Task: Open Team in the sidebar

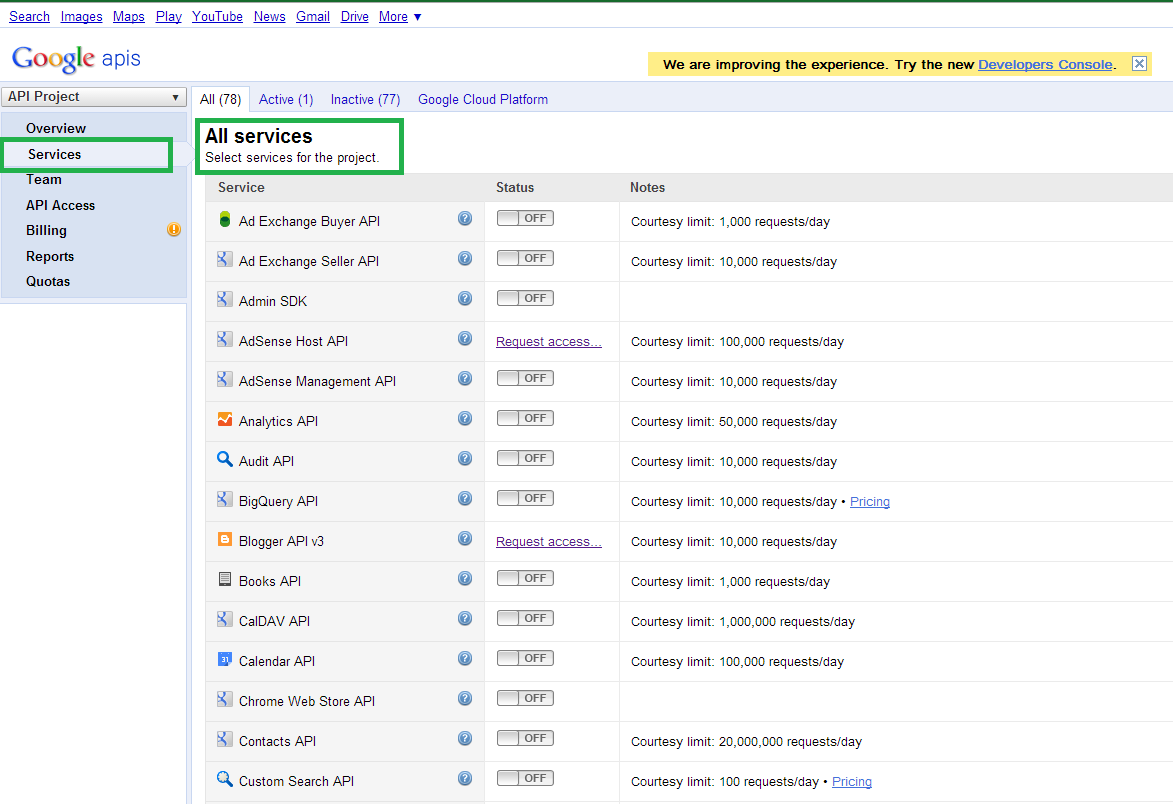Action: pyautogui.click(x=44, y=179)
